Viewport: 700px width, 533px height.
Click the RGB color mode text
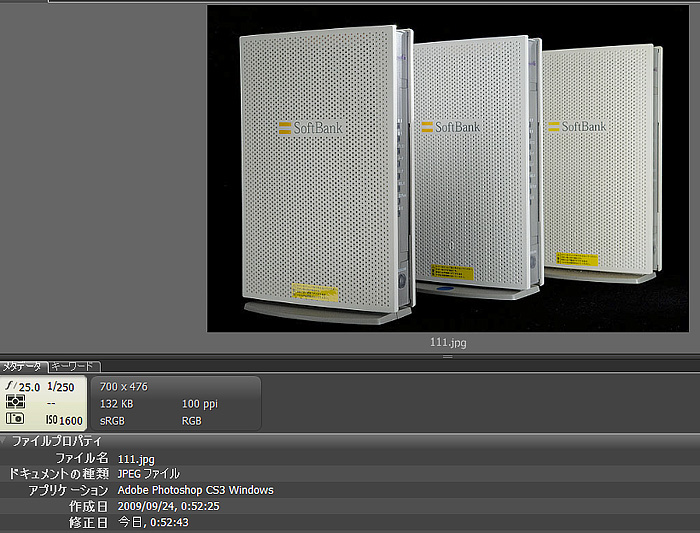(x=192, y=421)
